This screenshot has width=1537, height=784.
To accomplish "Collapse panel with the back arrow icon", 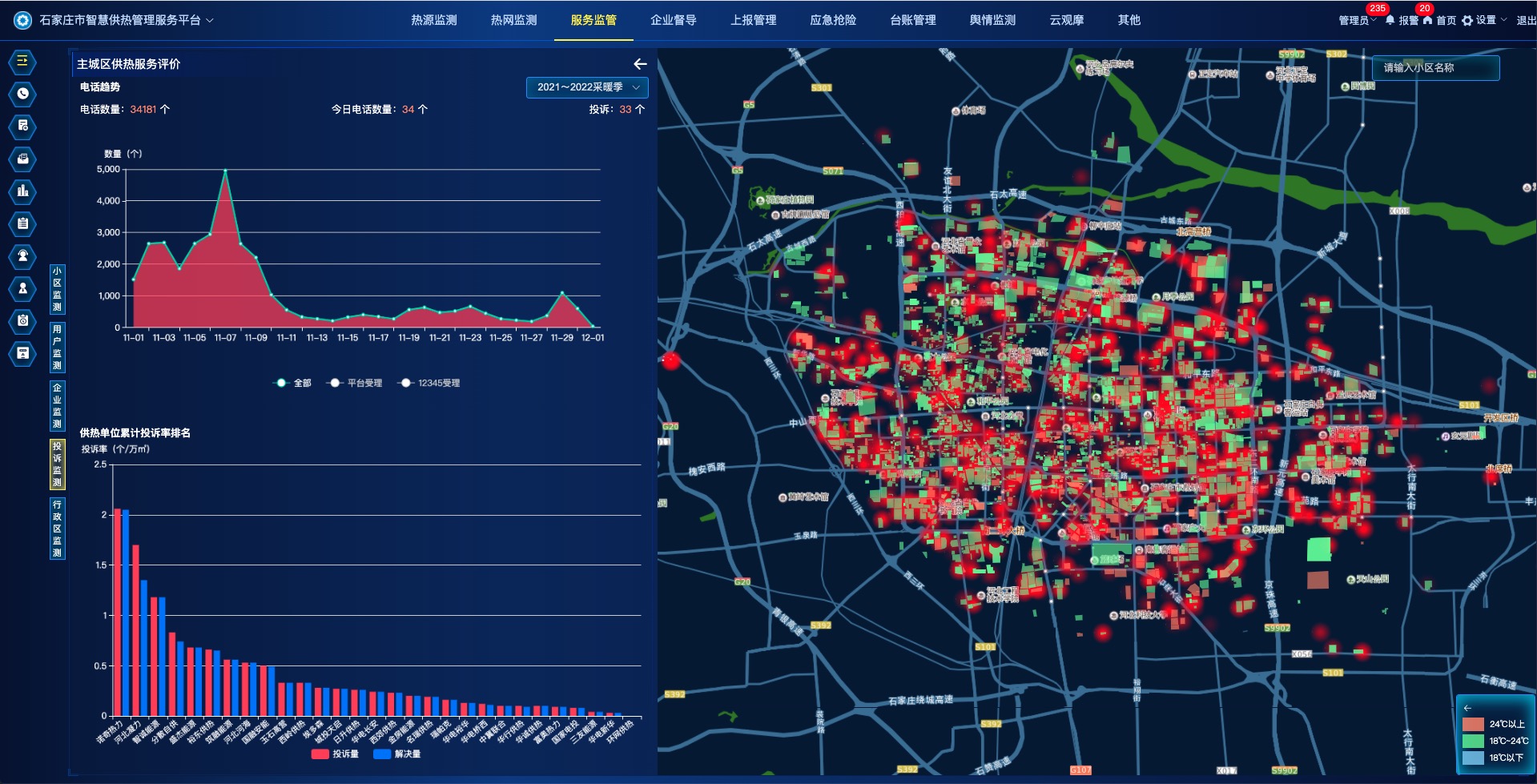I will pyautogui.click(x=640, y=64).
